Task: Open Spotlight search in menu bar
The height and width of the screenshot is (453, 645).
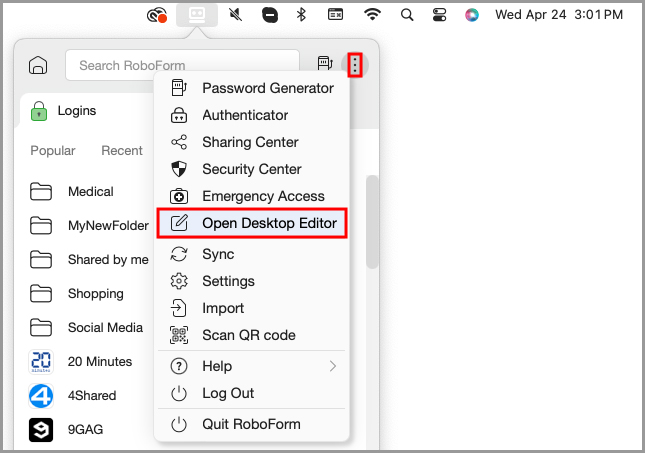Action: click(x=407, y=15)
